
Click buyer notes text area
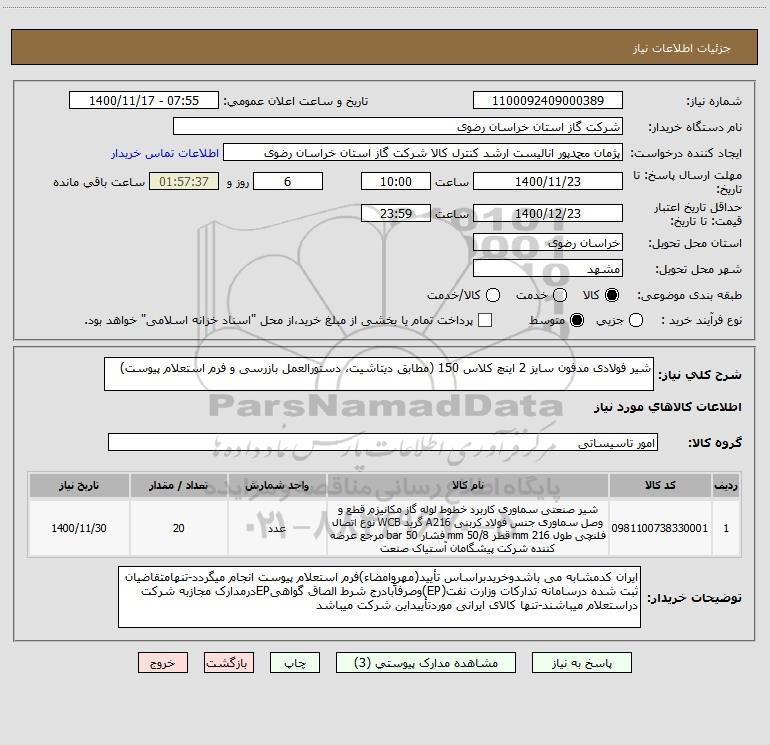click(x=379, y=597)
